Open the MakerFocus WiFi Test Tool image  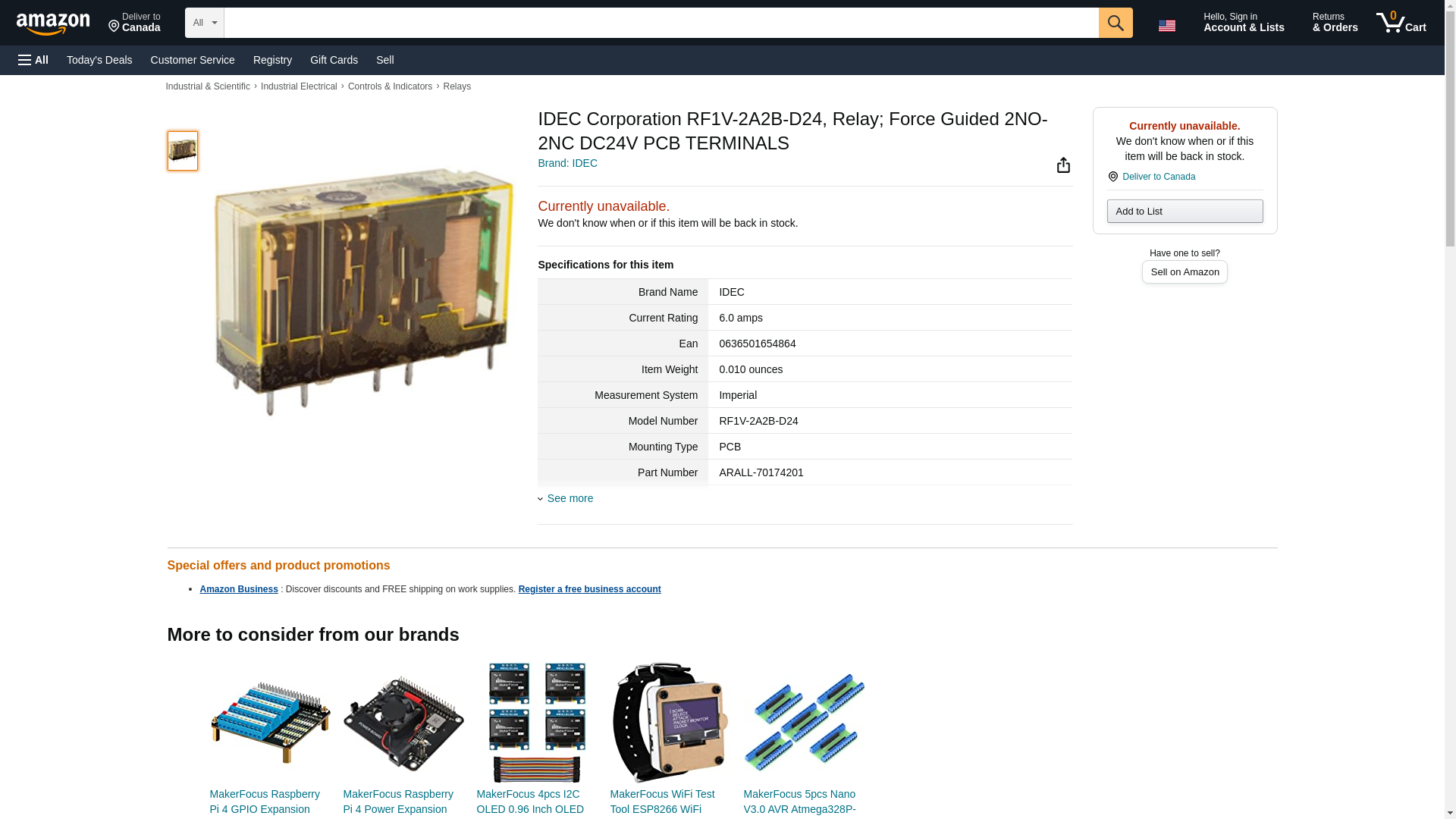coord(669,722)
